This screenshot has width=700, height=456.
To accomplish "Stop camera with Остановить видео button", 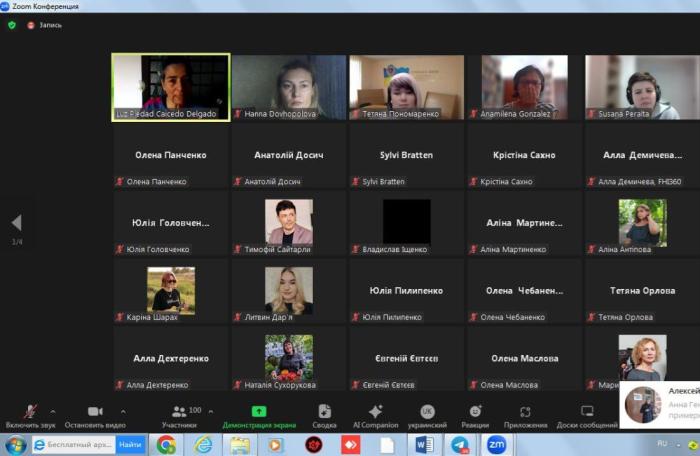I will coord(94,415).
